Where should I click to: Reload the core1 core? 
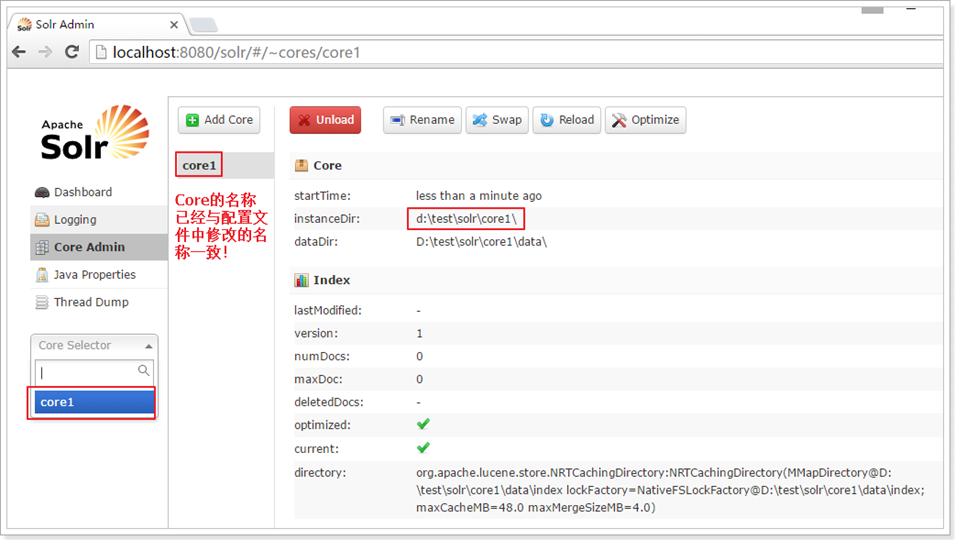click(x=567, y=120)
